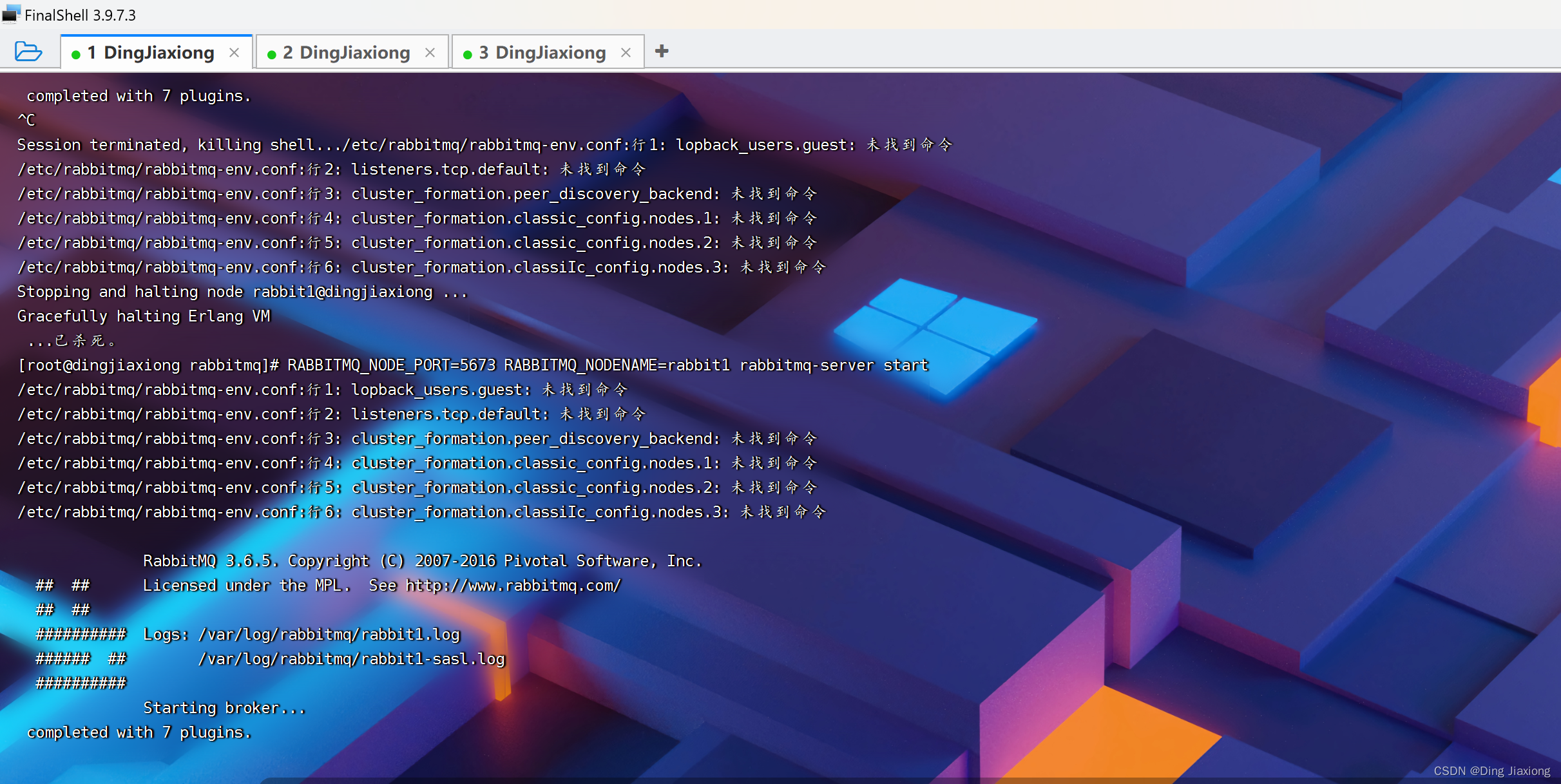Click the 'Gracefully halting Erlang VM' line
1561x784 pixels.
(144, 316)
